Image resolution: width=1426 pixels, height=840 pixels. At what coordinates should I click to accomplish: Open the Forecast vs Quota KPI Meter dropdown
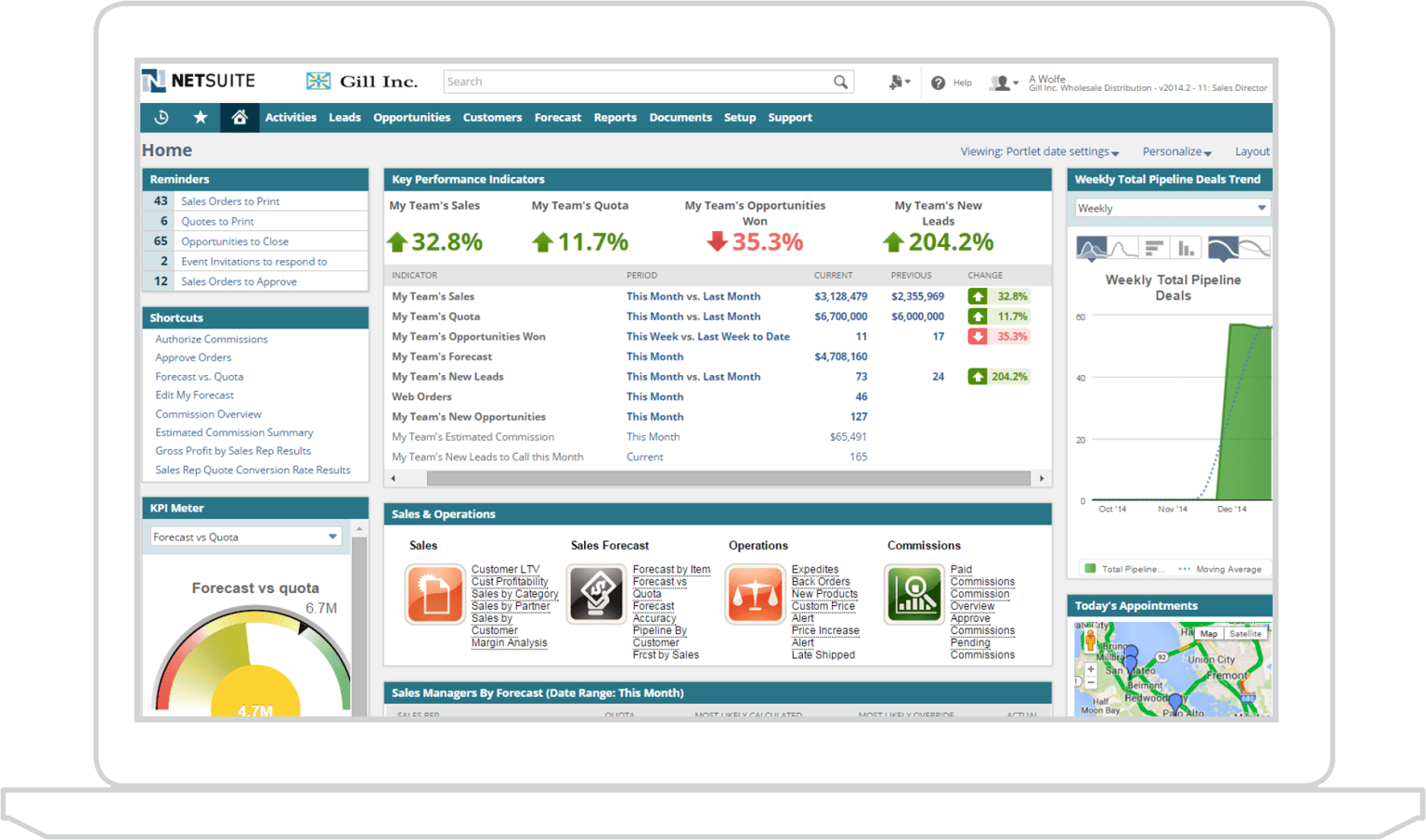pyautogui.click(x=332, y=536)
